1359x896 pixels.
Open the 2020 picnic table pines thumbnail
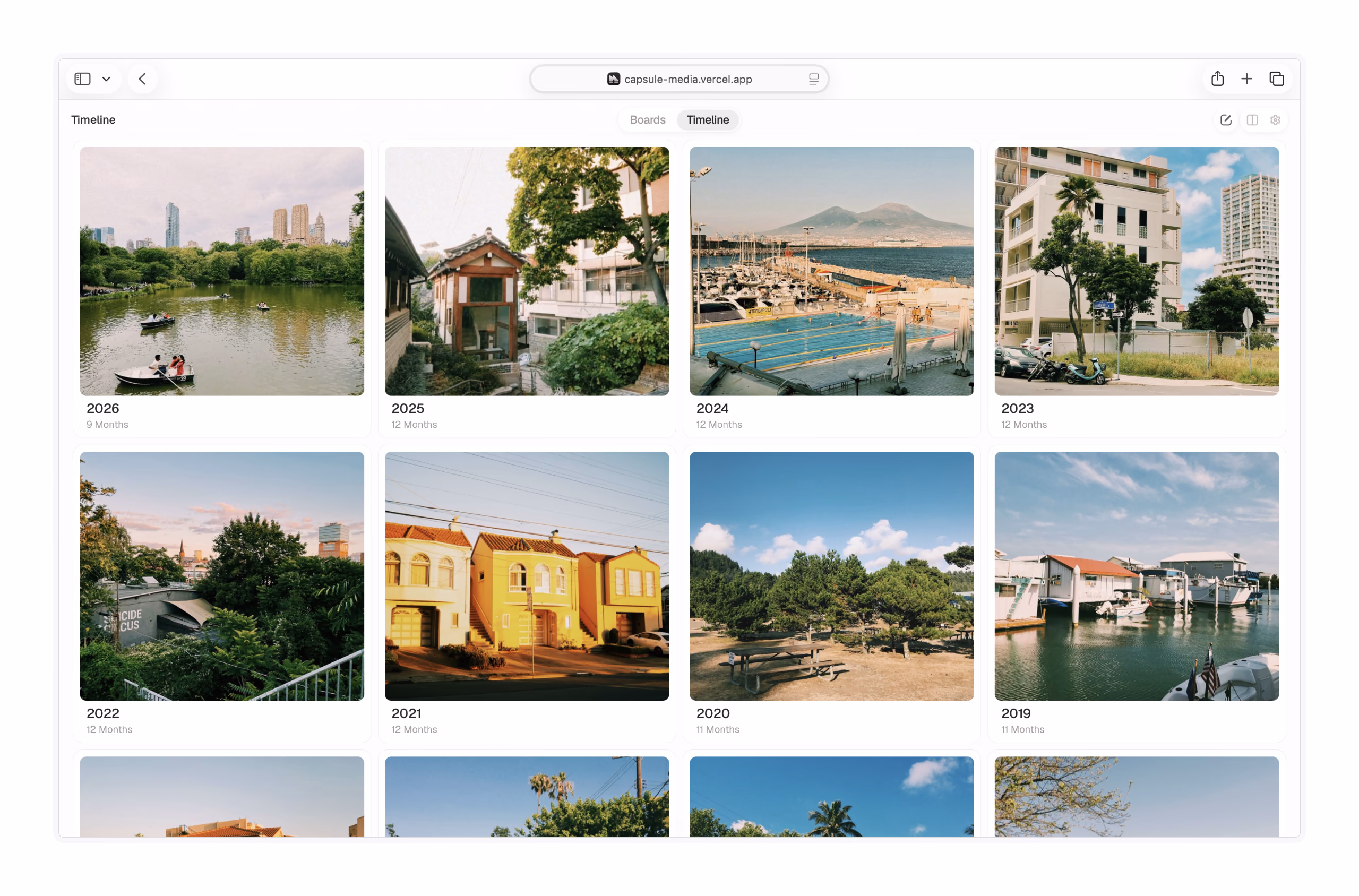point(831,576)
